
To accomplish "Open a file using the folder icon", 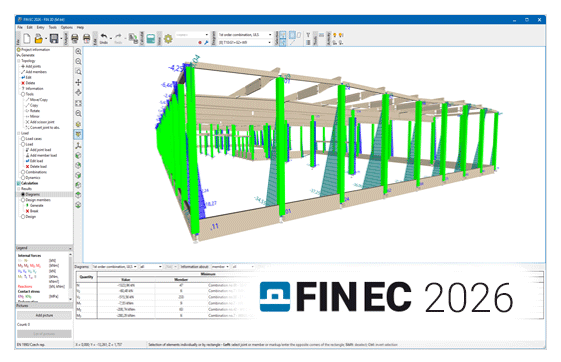I will 38,38.
